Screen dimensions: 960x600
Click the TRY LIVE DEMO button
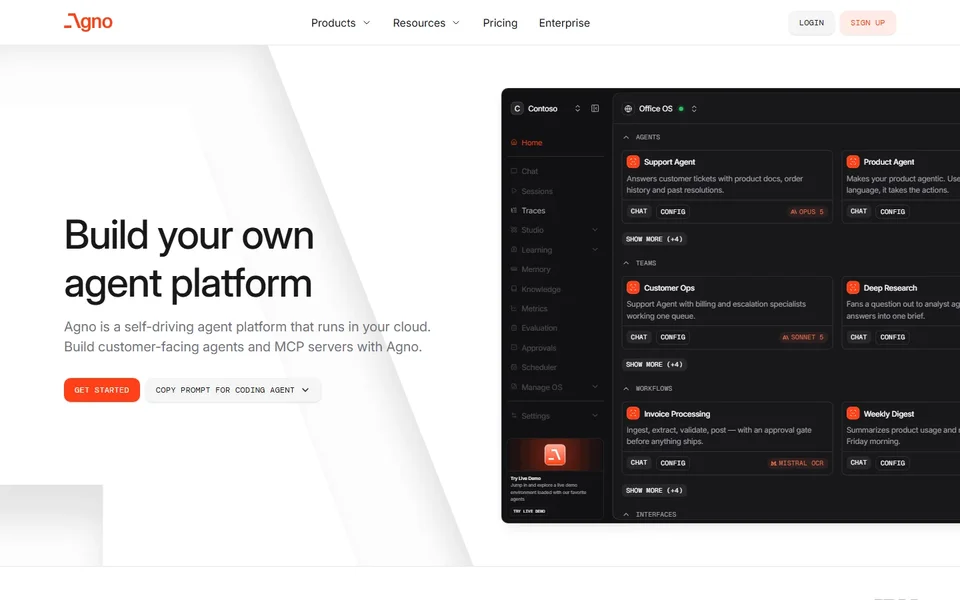pos(529,511)
